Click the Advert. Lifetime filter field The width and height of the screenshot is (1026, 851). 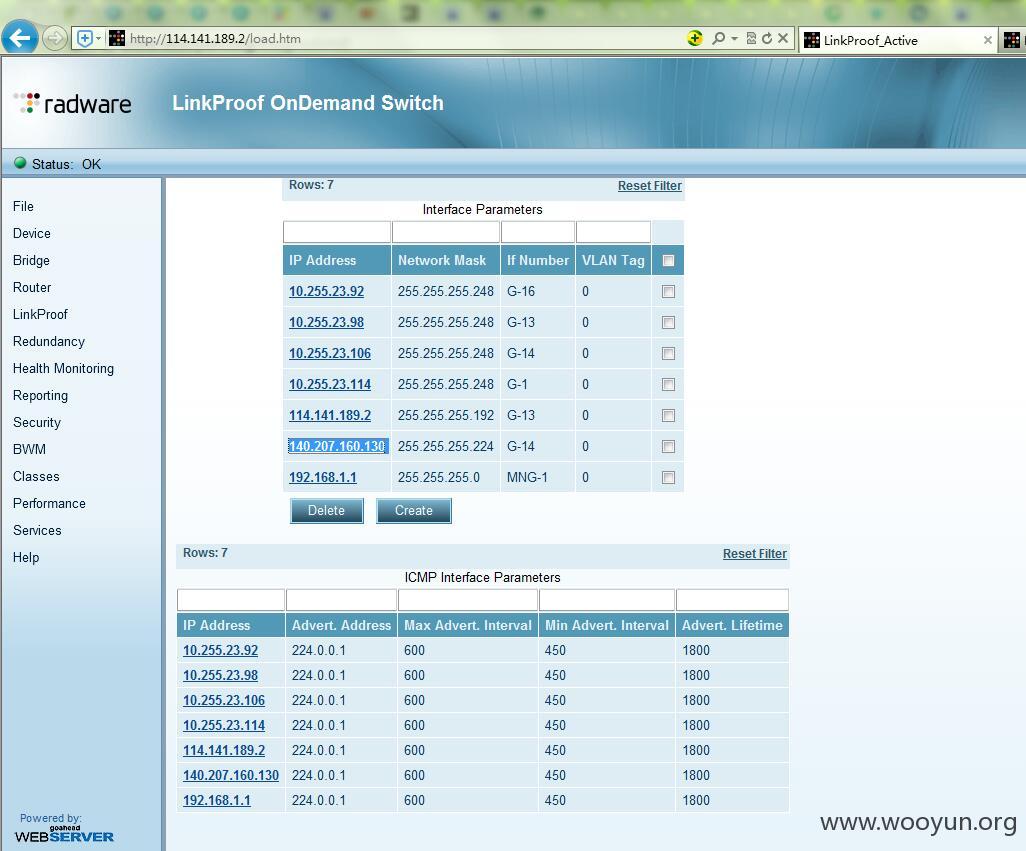(732, 599)
